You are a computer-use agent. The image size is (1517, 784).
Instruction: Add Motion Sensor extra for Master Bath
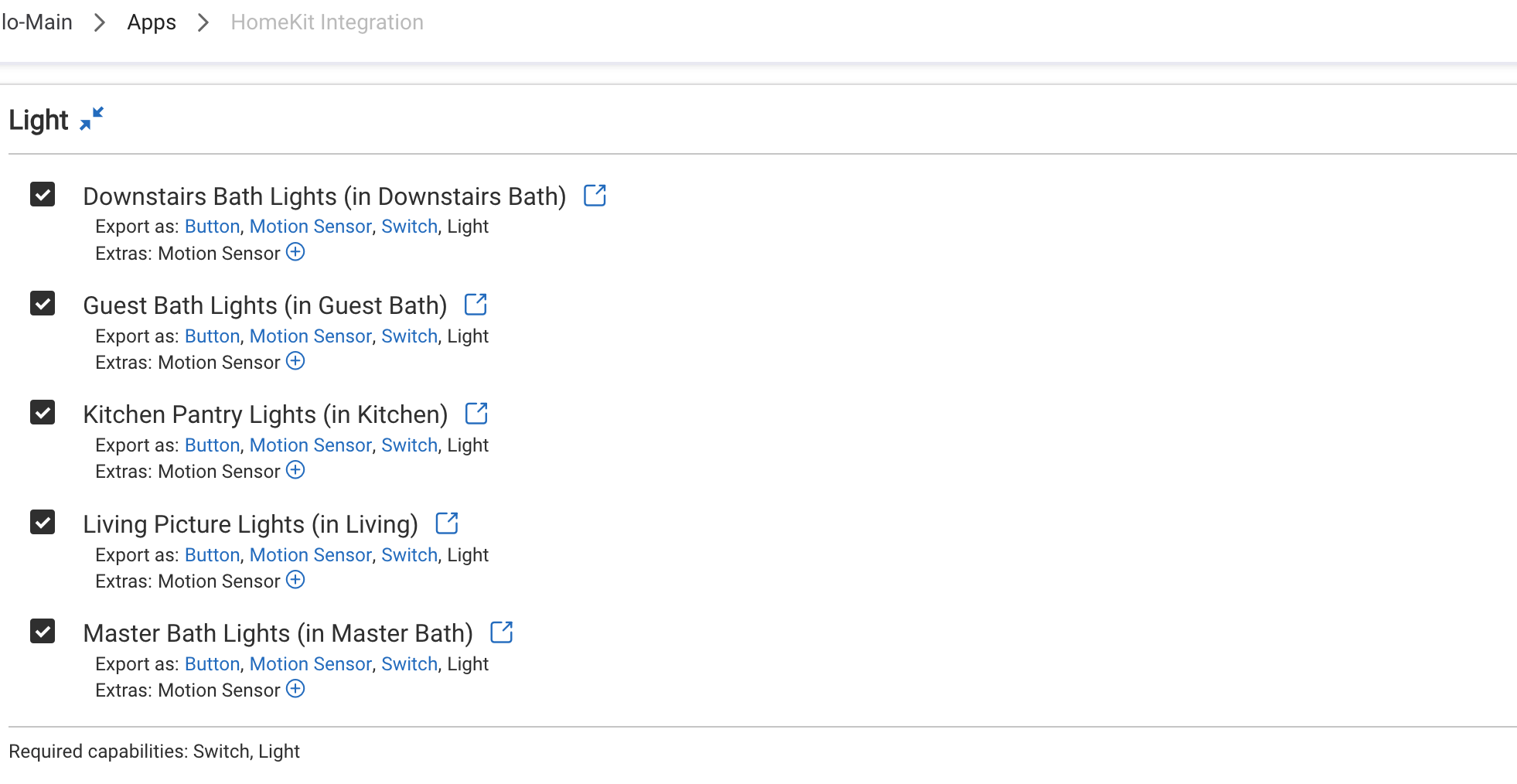click(x=295, y=689)
